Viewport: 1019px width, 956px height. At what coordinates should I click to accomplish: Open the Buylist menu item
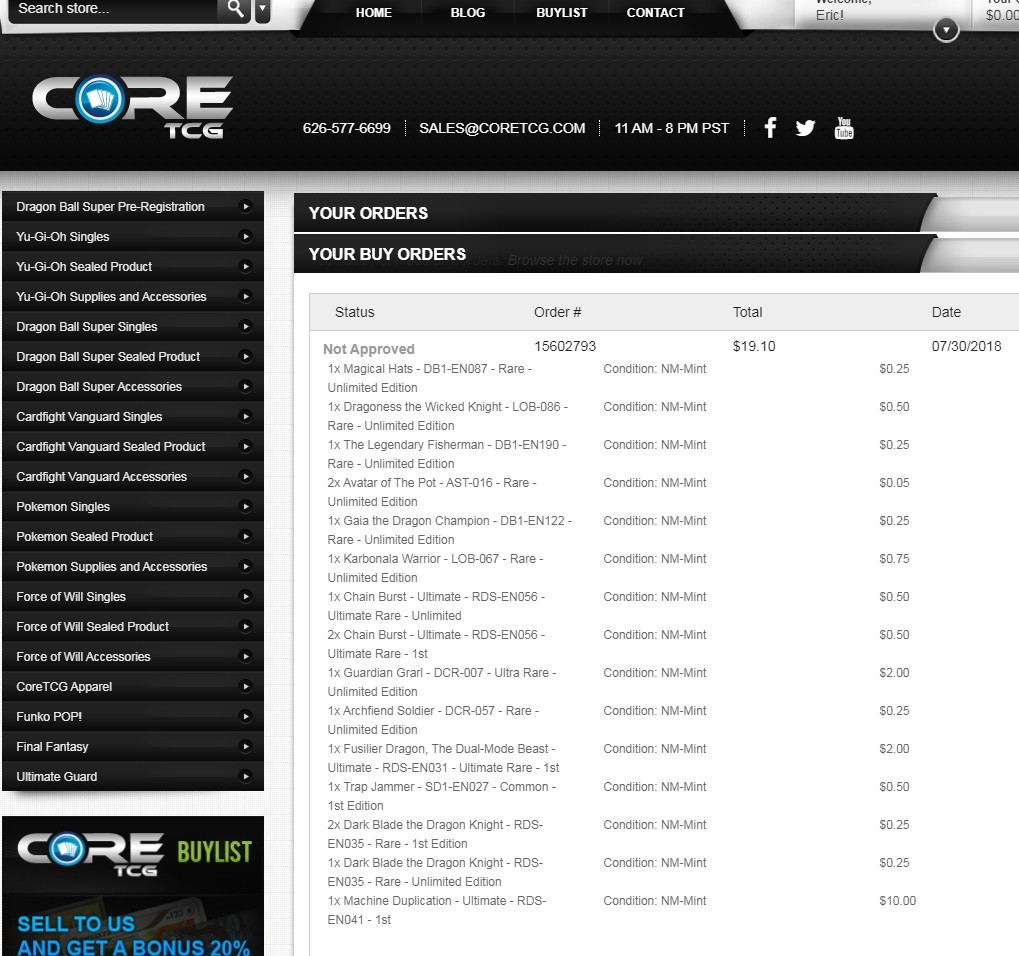[561, 12]
